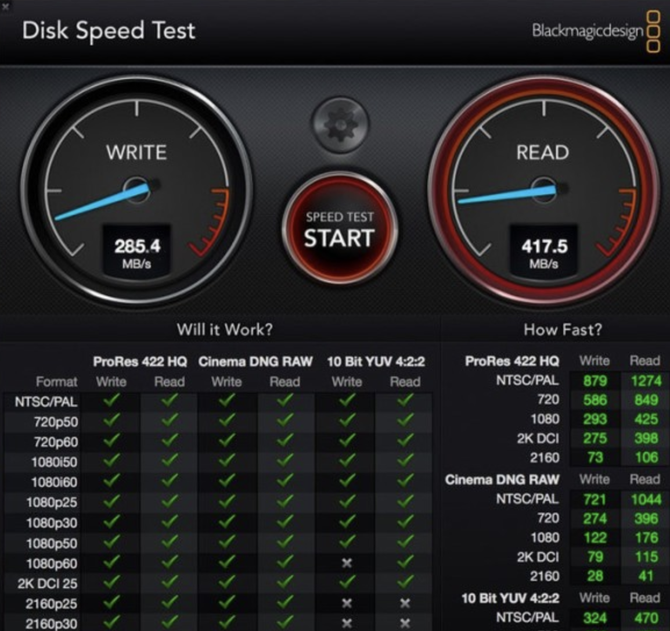Click the 285.4 MB/s write speed readout
The height and width of the screenshot is (631, 670).
[x=135, y=251]
